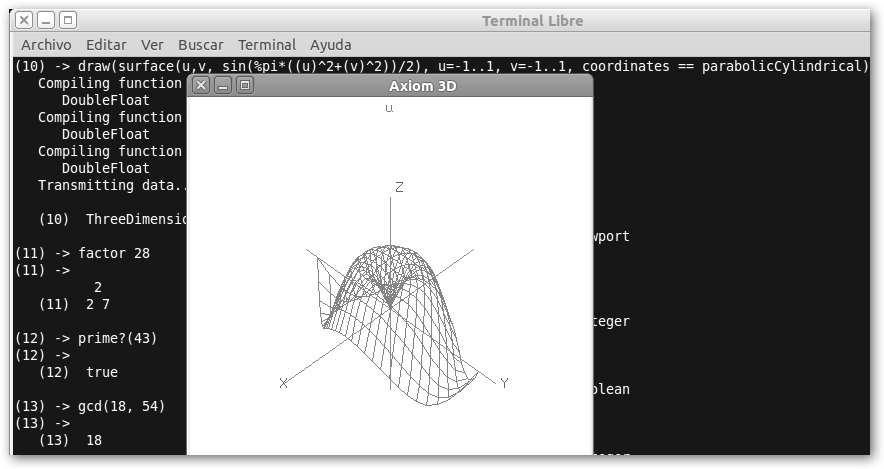Open the Ver menu

pos(152,45)
